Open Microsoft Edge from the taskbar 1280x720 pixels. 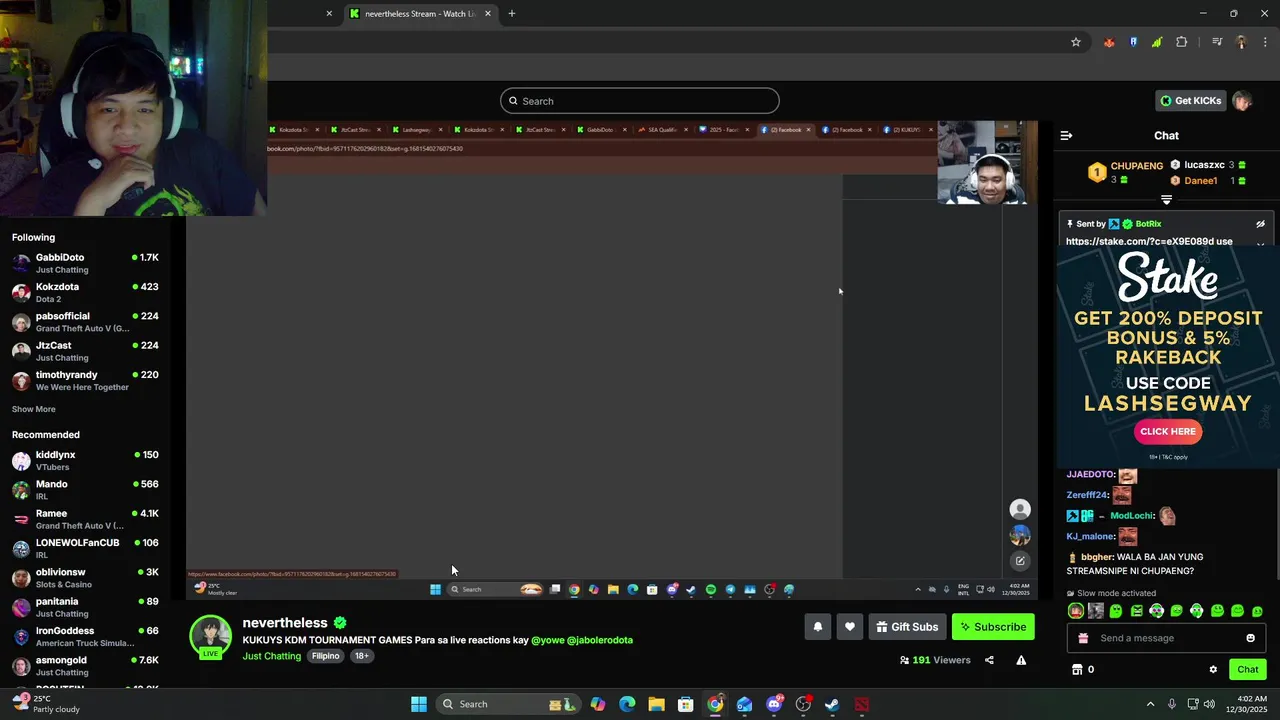[x=627, y=704]
